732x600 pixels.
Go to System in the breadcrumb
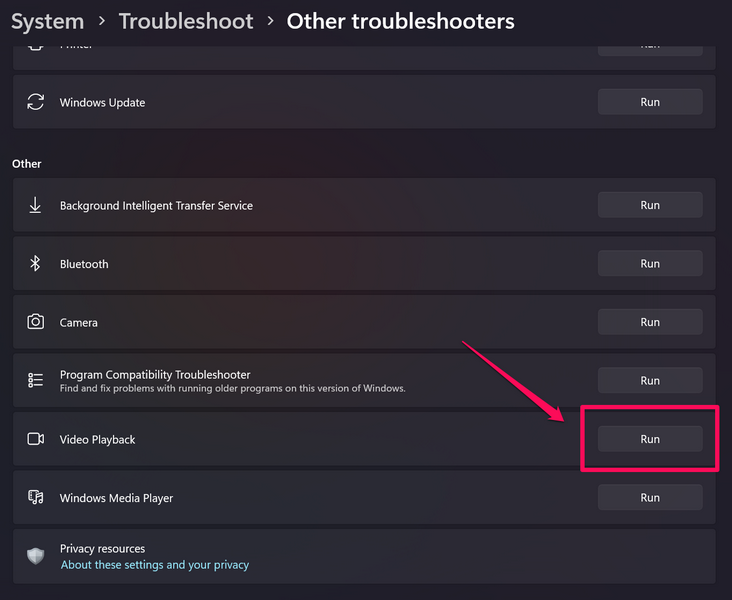(x=48, y=21)
